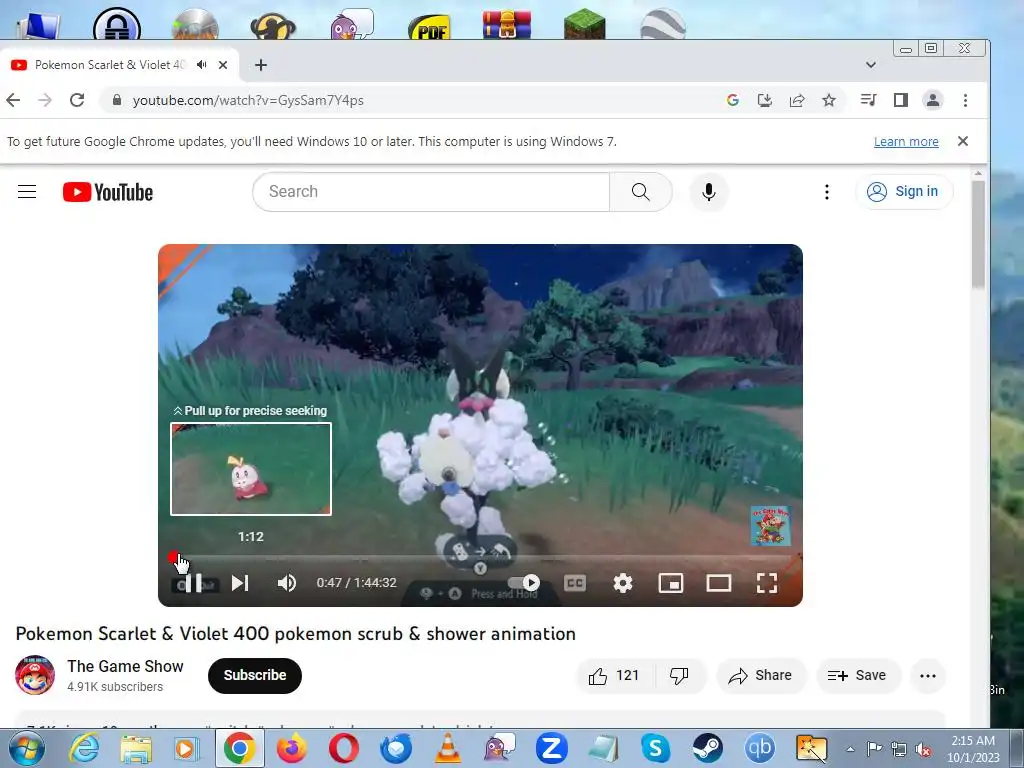Share this page from the omnibox
This screenshot has height=768, width=1024.
point(797,100)
